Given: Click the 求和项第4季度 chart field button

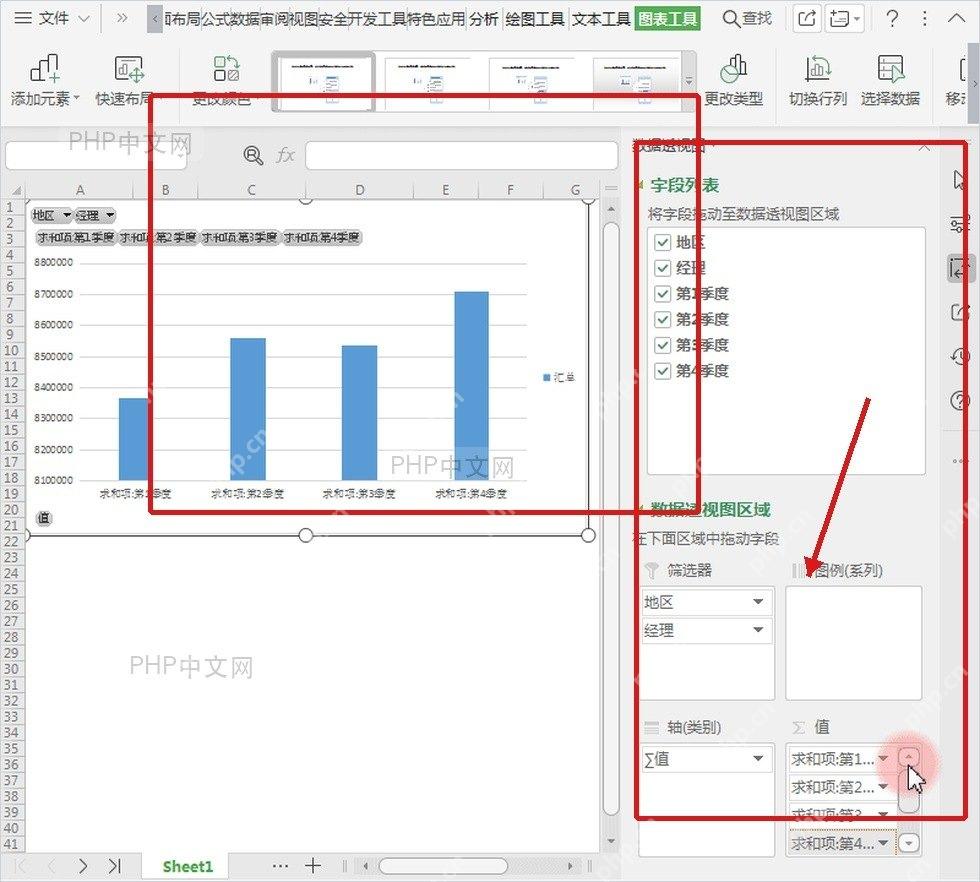Looking at the screenshot, I should coord(322,238).
